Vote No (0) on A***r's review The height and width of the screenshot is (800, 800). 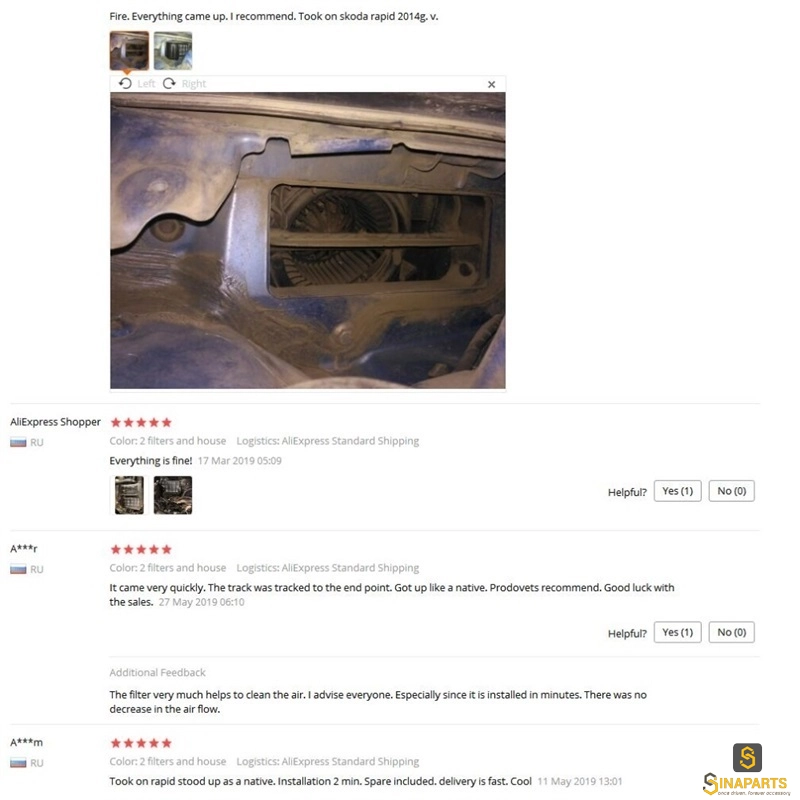point(732,632)
